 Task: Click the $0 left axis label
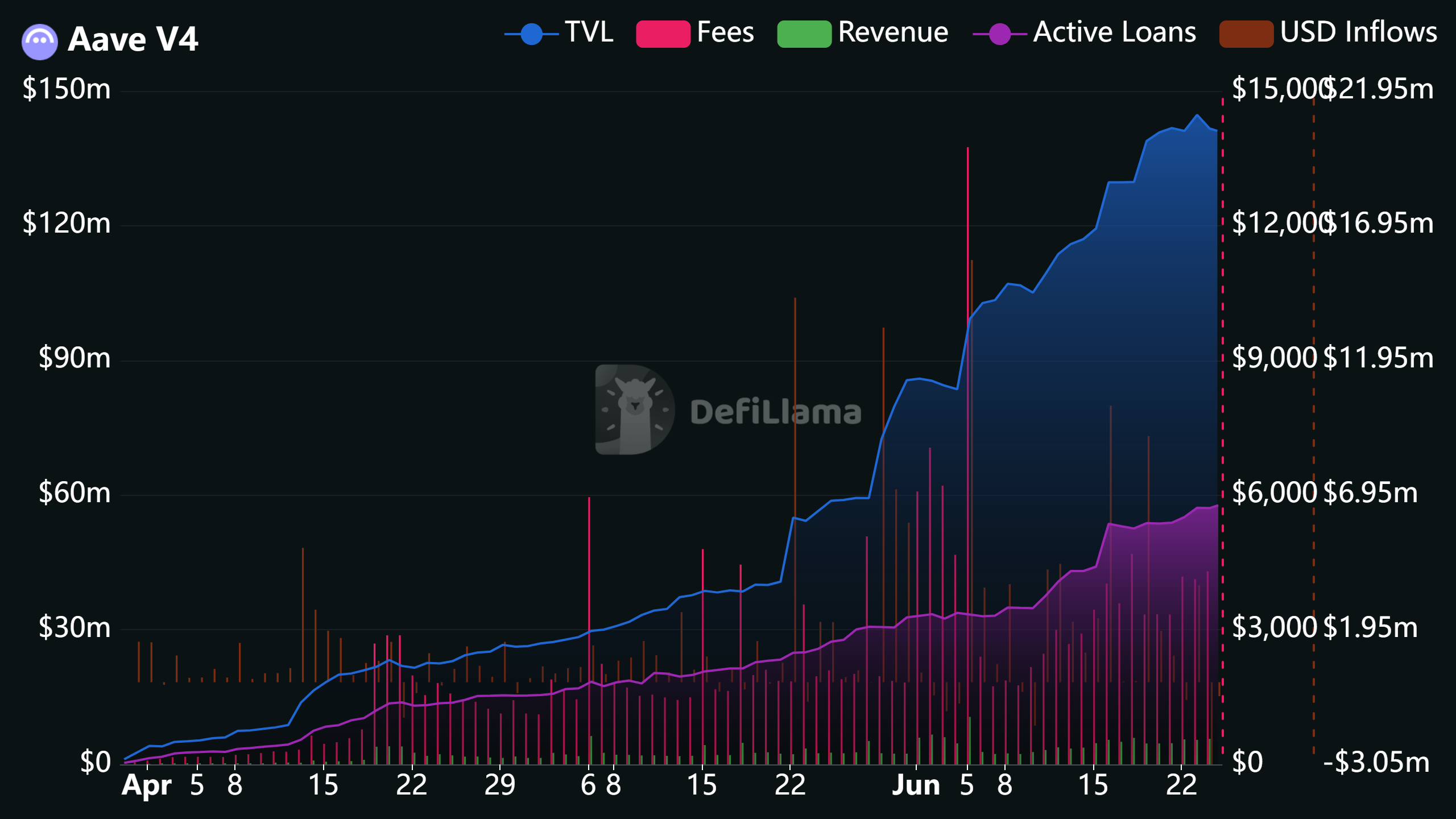pyautogui.click(x=96, y=762)
